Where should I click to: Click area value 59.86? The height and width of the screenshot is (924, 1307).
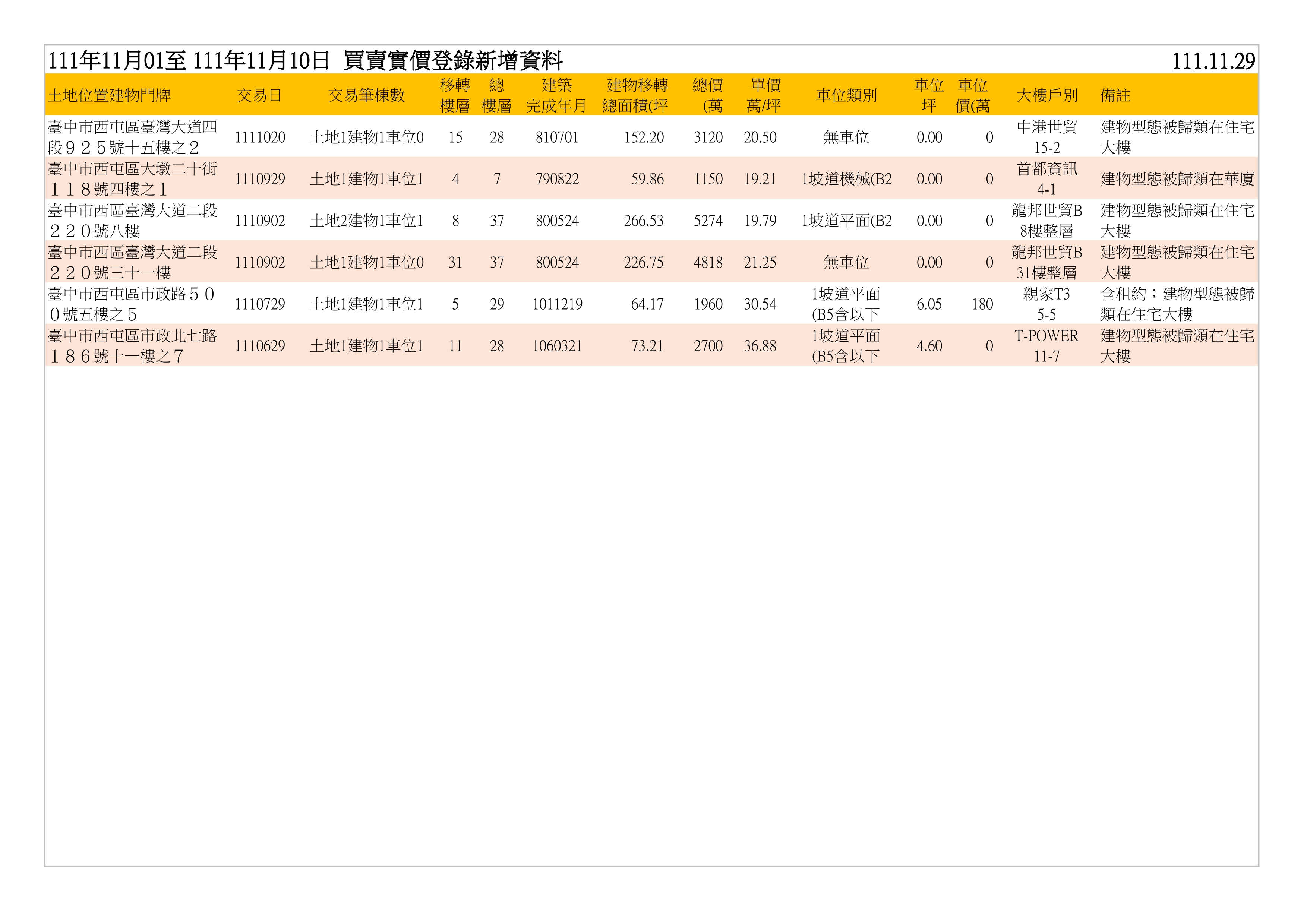[x=647, y=179]
